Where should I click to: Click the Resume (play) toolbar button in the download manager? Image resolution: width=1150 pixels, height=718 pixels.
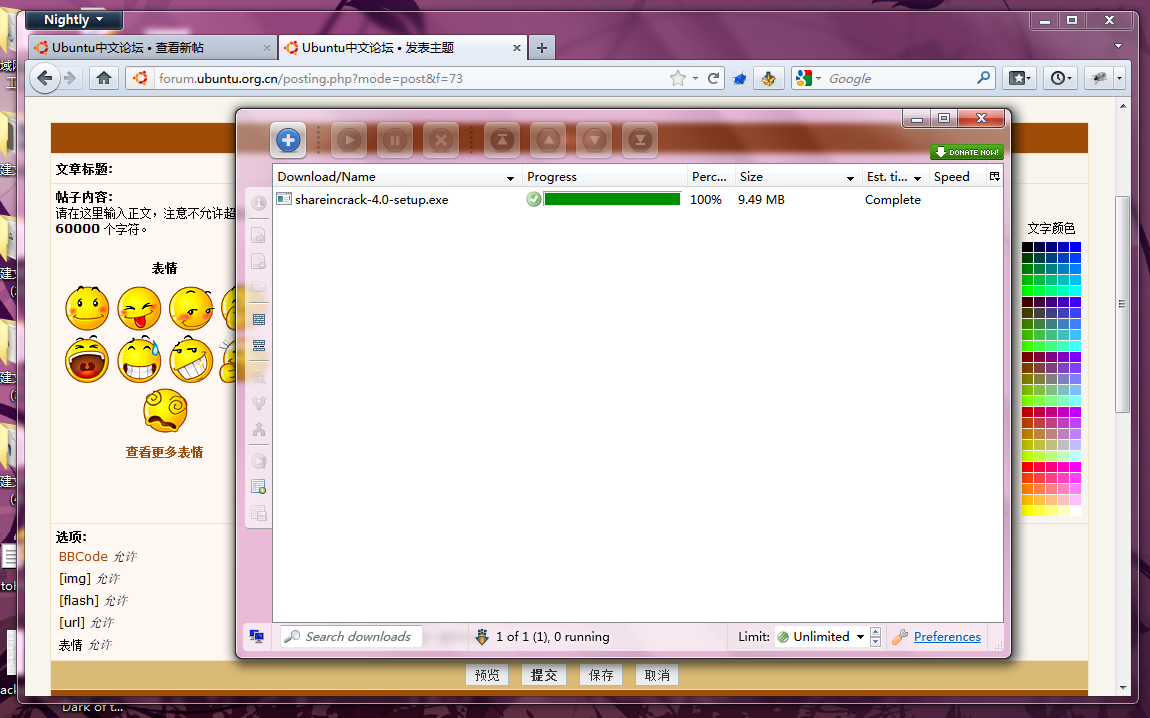click(349, 140)
